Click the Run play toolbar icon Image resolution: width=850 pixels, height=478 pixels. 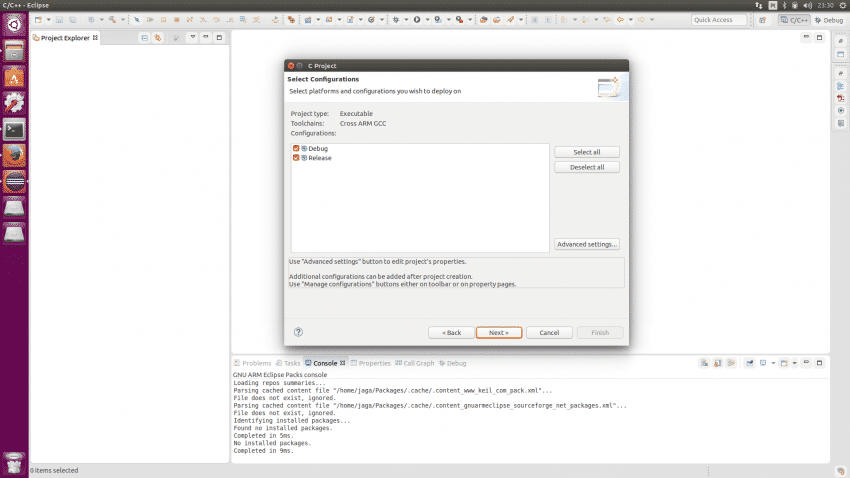click(x=417, y=20)
